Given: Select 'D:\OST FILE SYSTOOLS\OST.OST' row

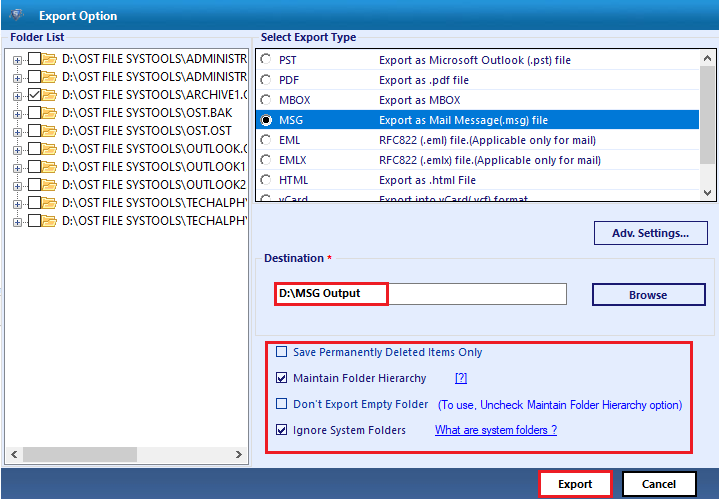Looking at the screenshot, I should tap(147, 131).
